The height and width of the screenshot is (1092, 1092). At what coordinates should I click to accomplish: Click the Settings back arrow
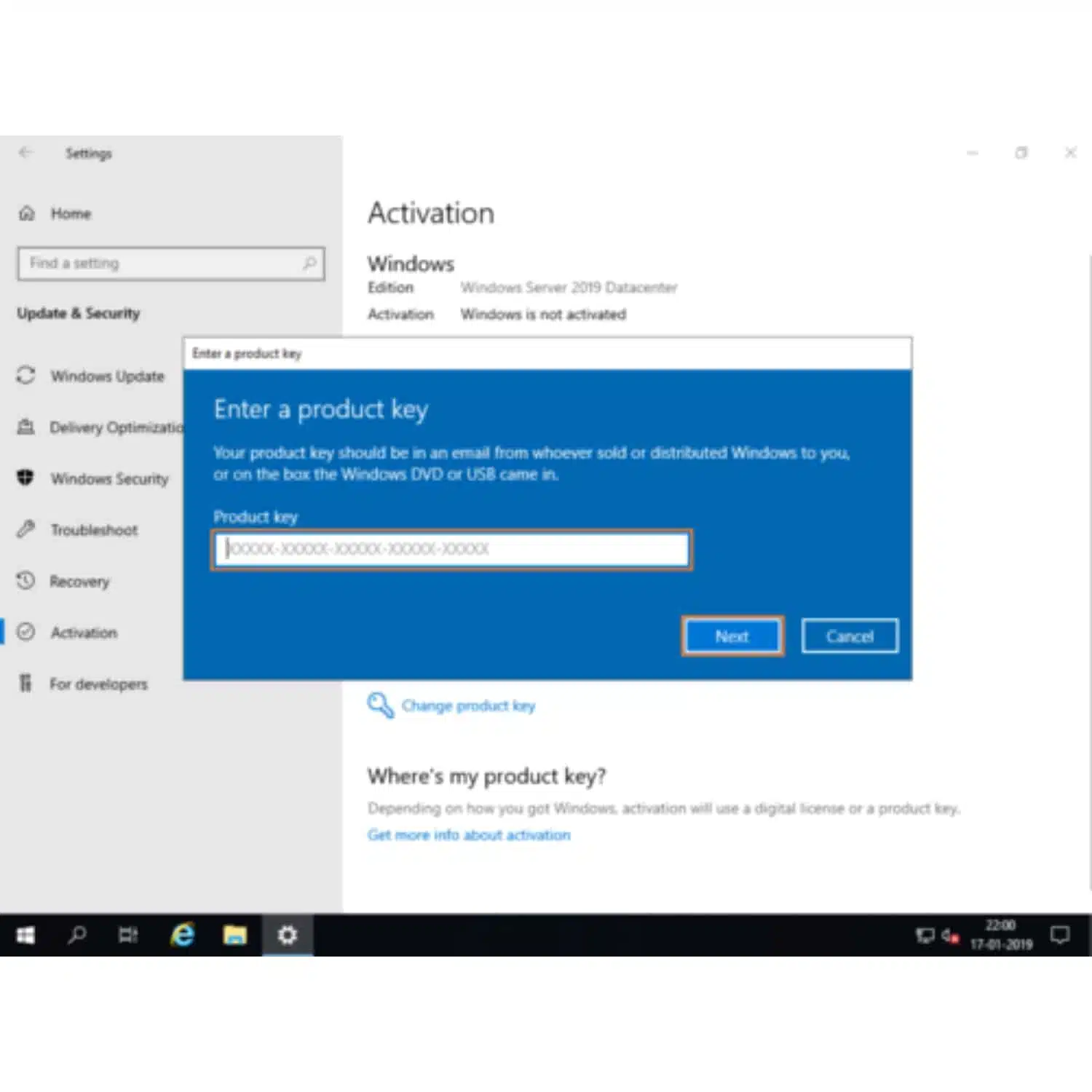26,153
